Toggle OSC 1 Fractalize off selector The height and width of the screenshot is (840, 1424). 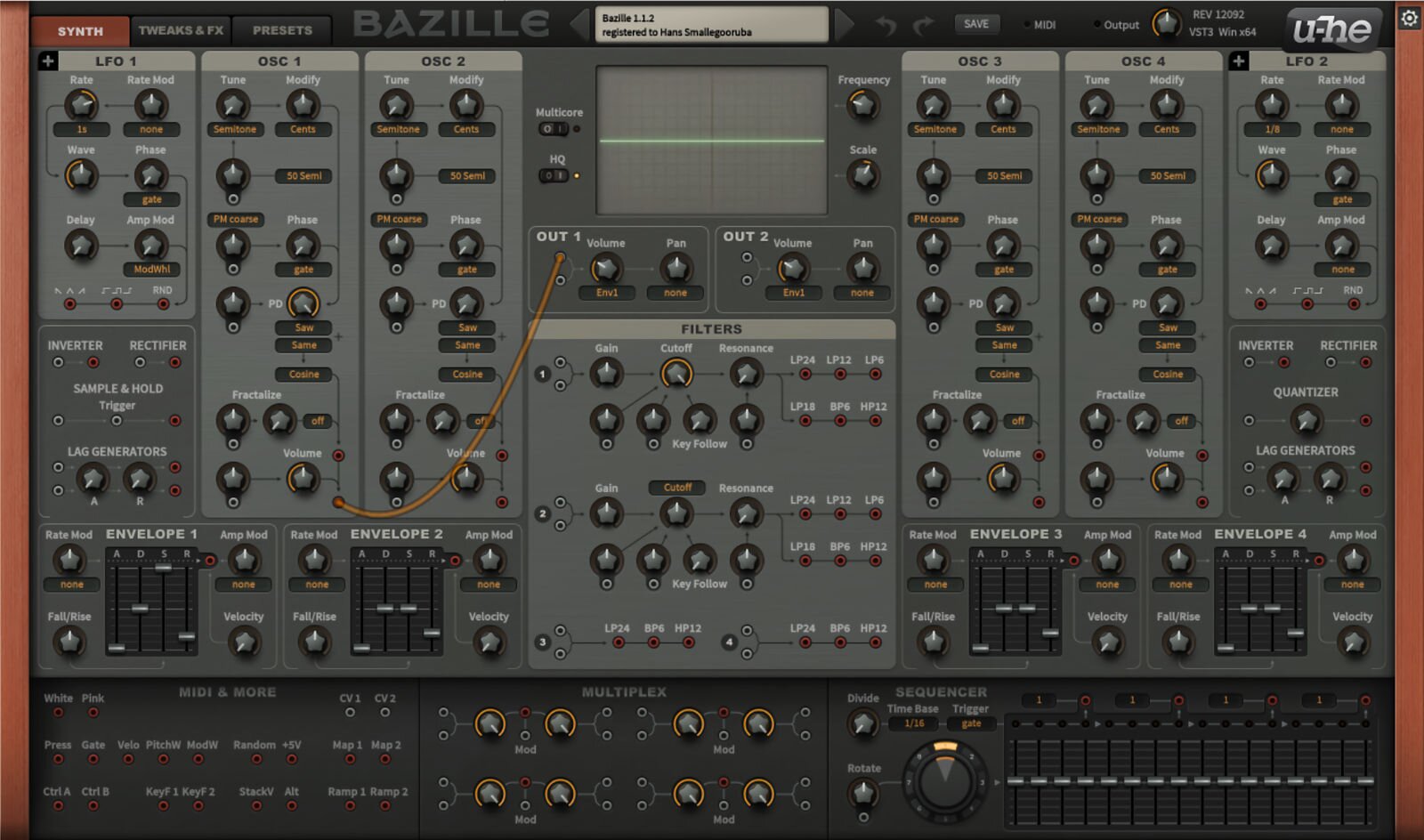318,421
